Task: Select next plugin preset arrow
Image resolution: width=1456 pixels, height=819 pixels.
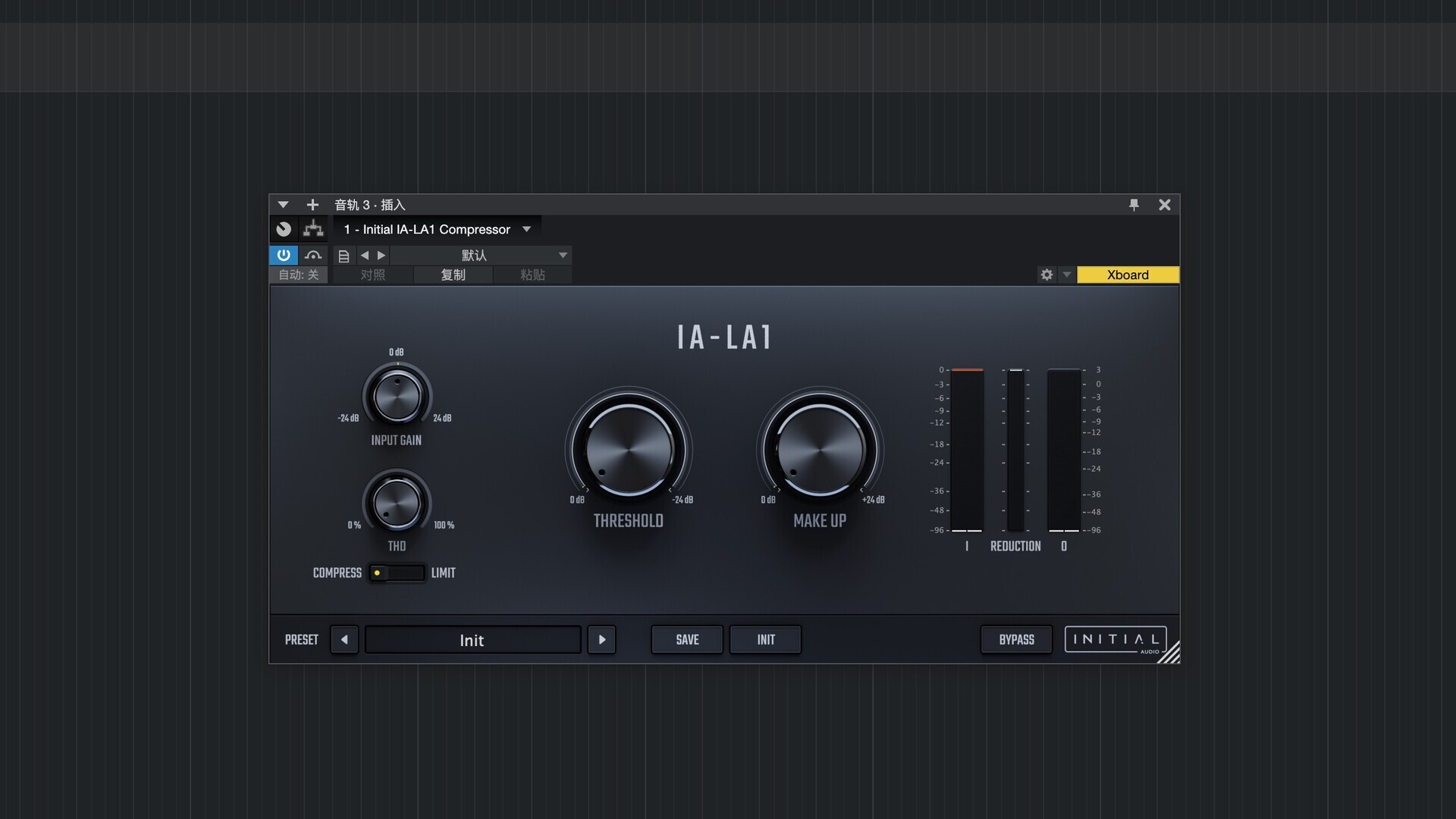Action: (602, 639)
